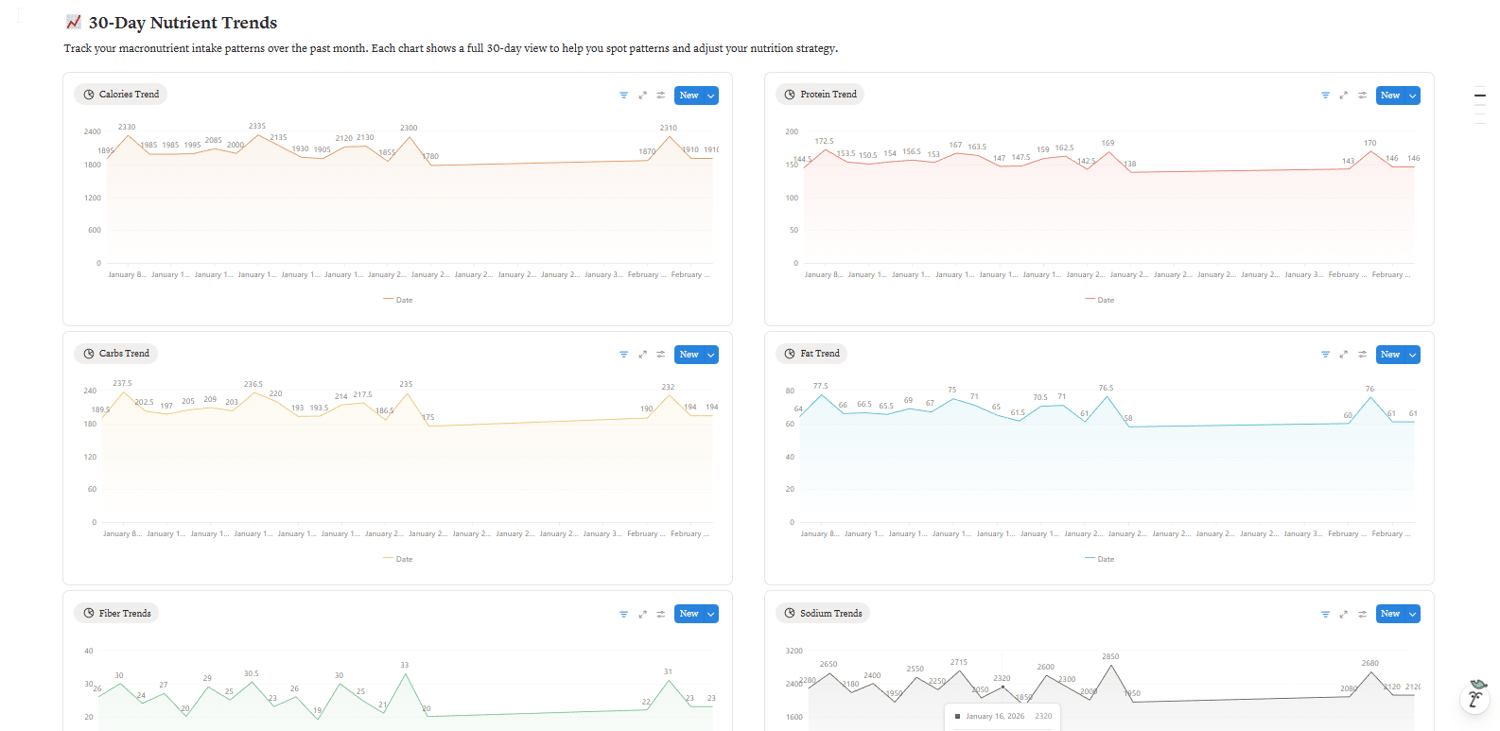Open the Notion AI assistant face icon
The image size is (1500, 731).
coord(1476,696)
